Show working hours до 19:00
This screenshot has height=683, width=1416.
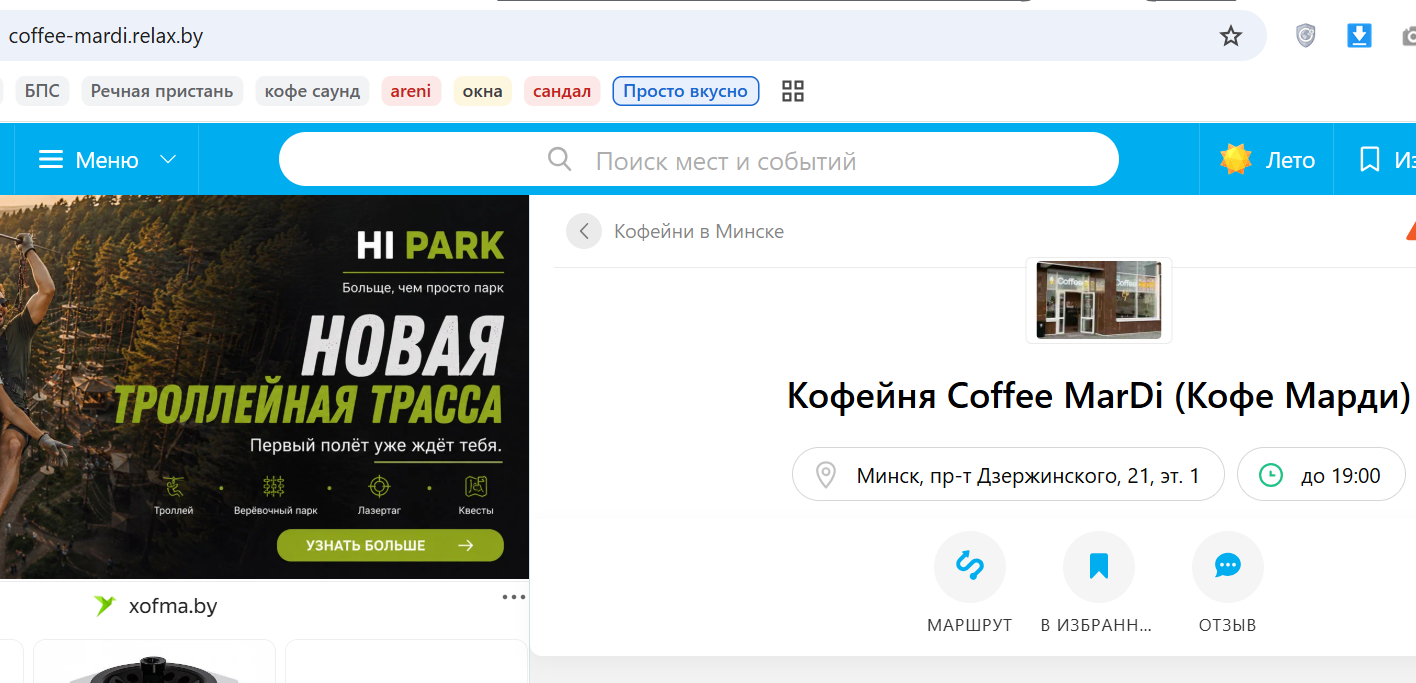1321,475
